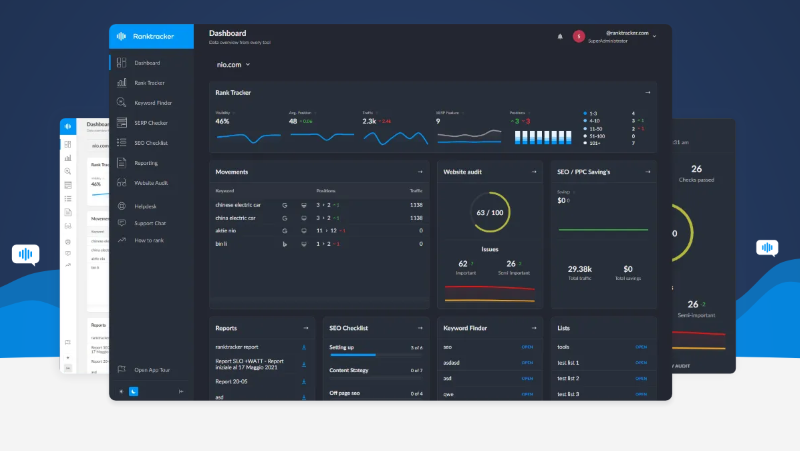Click the Google icon in the china electric car row

pos(285,218)
